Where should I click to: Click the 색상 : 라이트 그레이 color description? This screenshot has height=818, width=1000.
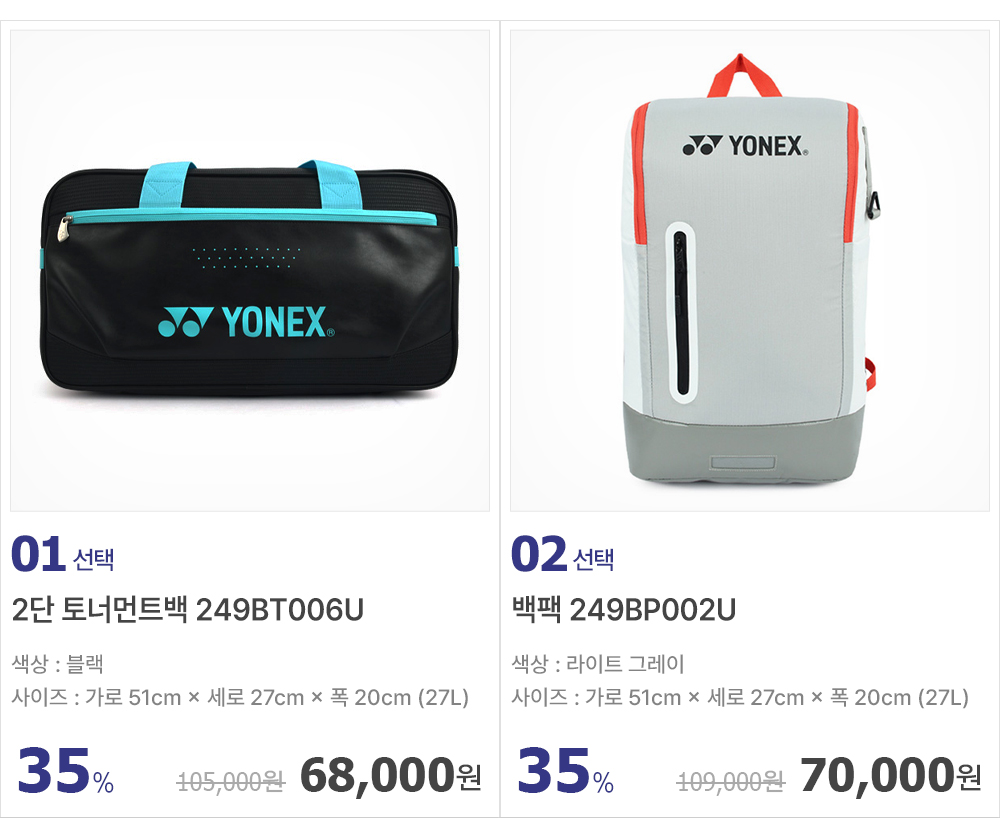(x=598, y=664)
